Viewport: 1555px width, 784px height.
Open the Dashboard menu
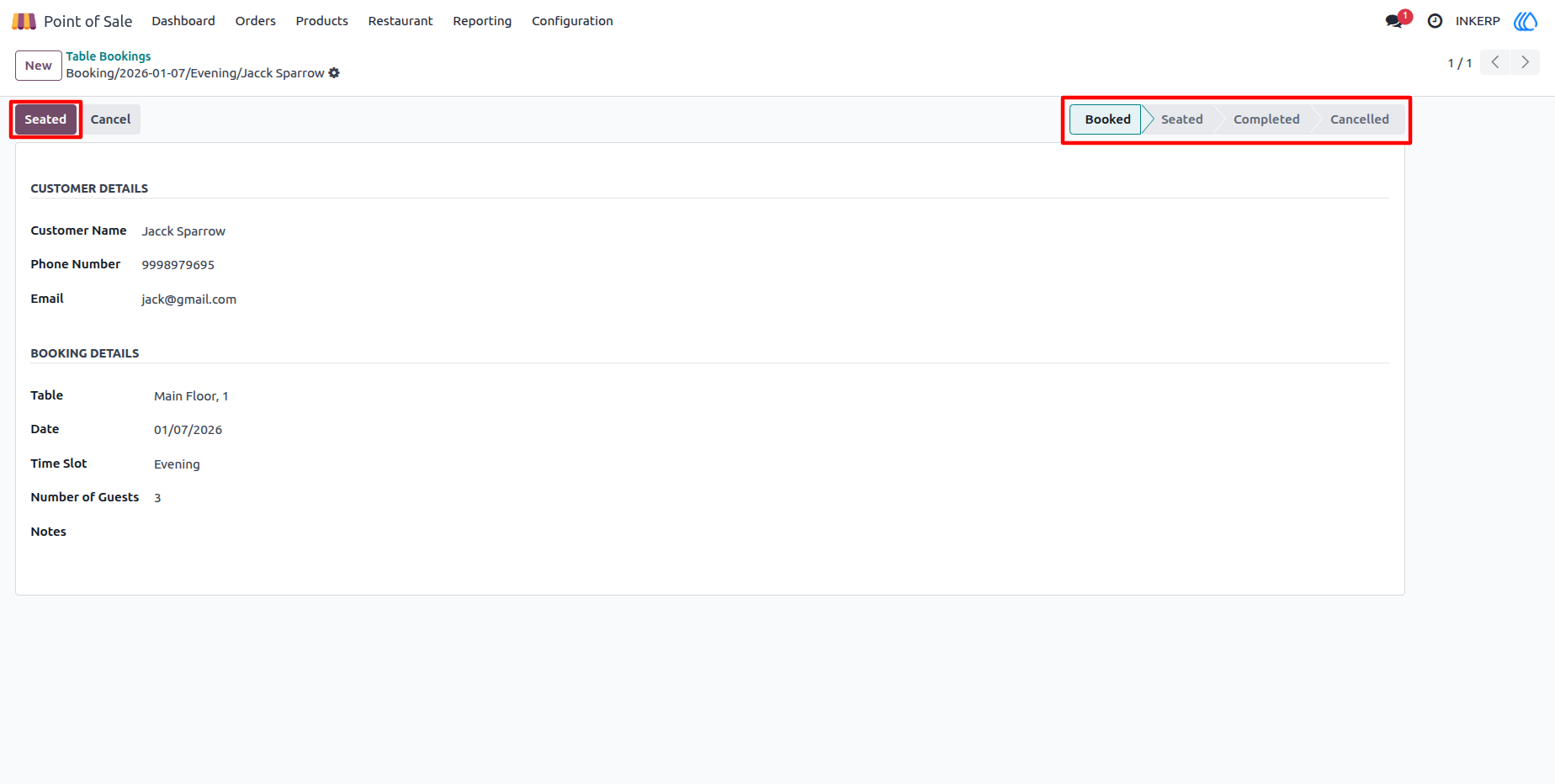pyautogui.click(x=183, y=21)
